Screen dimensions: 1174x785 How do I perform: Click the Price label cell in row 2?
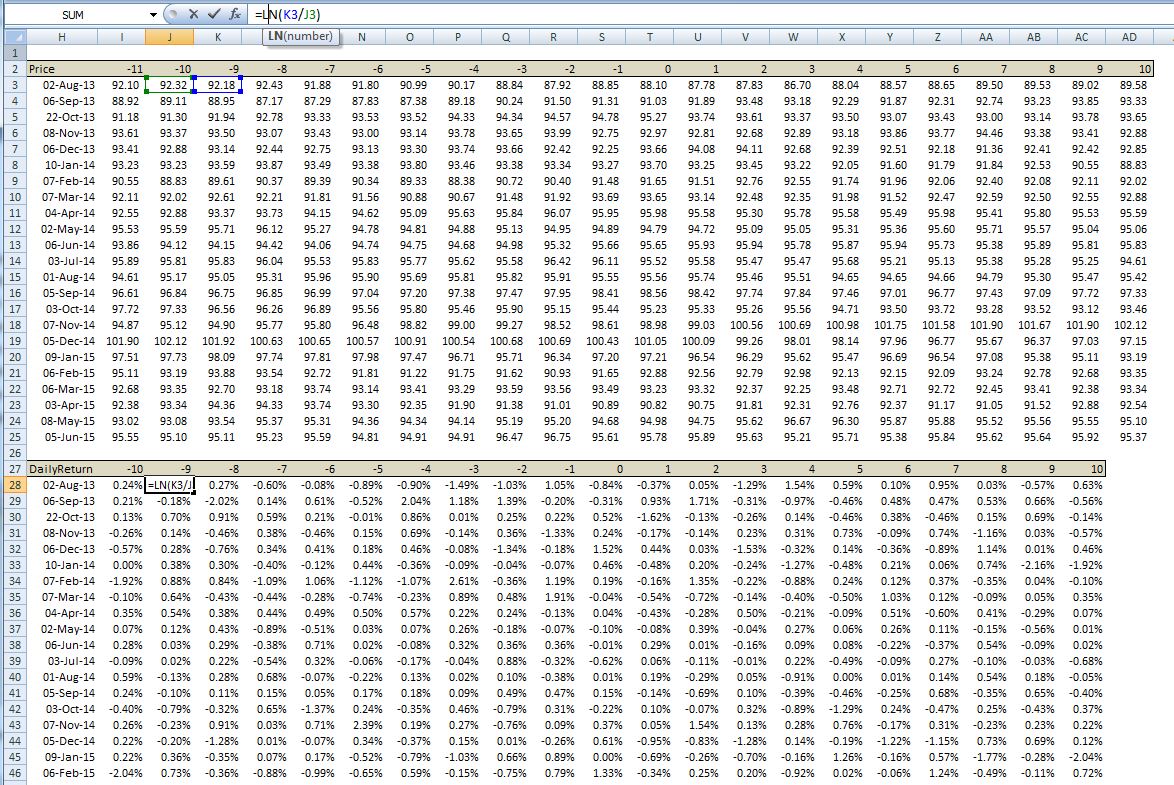point(62,69)
